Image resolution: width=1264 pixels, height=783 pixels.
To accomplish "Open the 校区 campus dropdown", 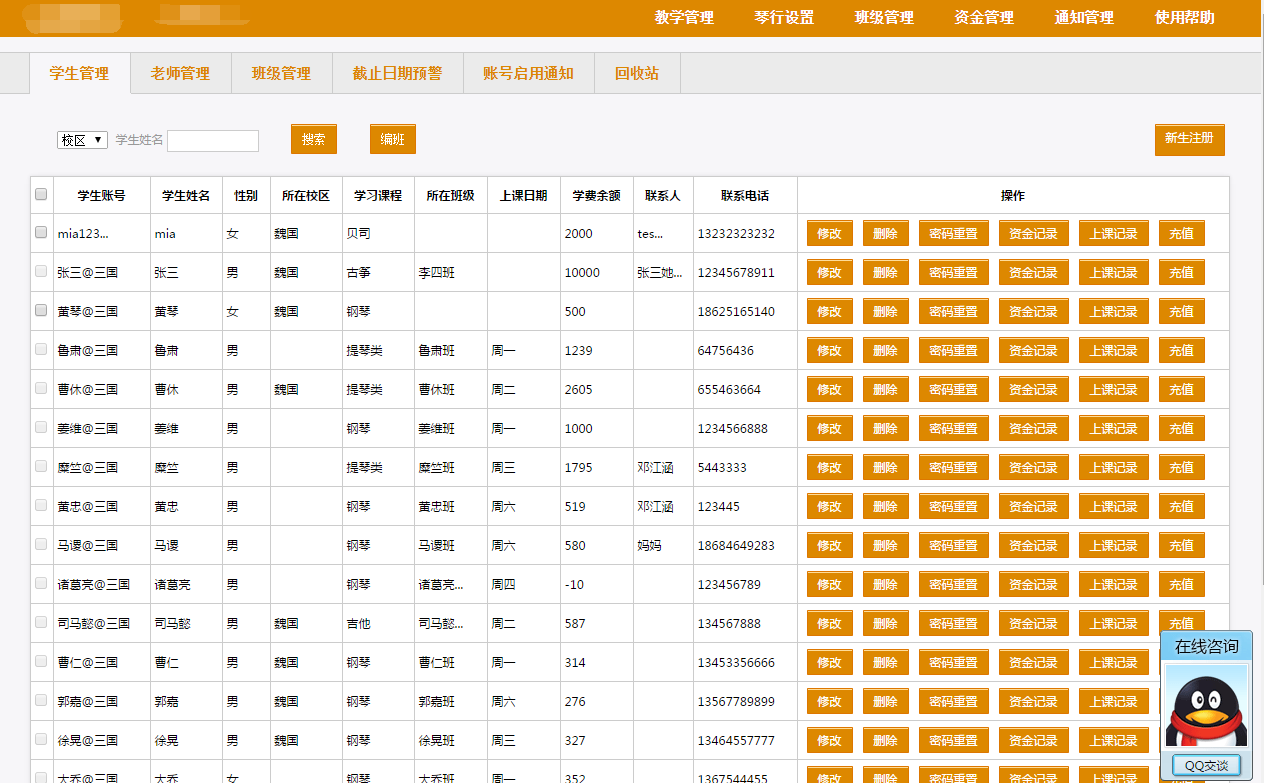I will 82,140.
